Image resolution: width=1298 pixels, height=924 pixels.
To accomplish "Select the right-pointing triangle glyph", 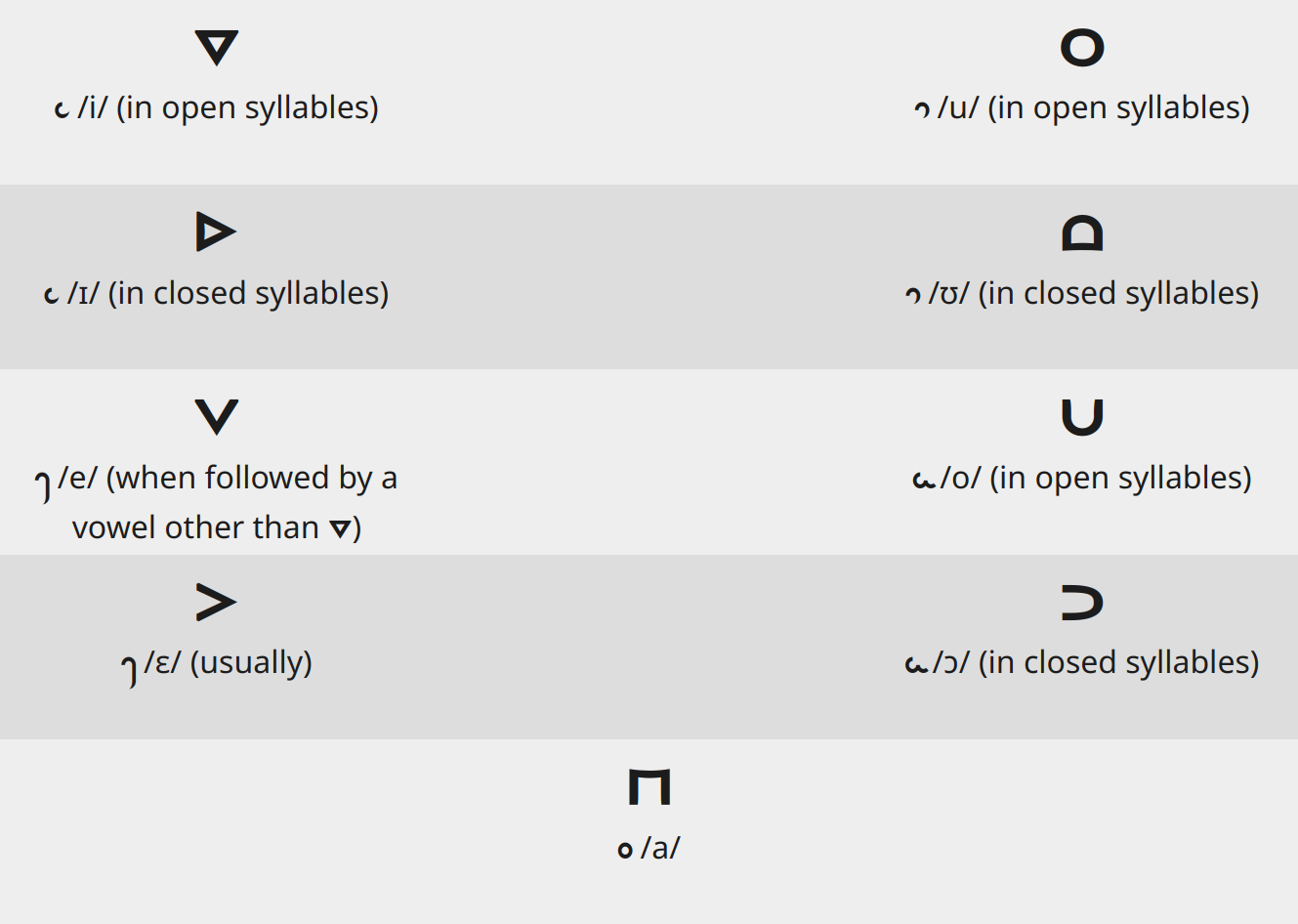I will [x=215, y=231].
